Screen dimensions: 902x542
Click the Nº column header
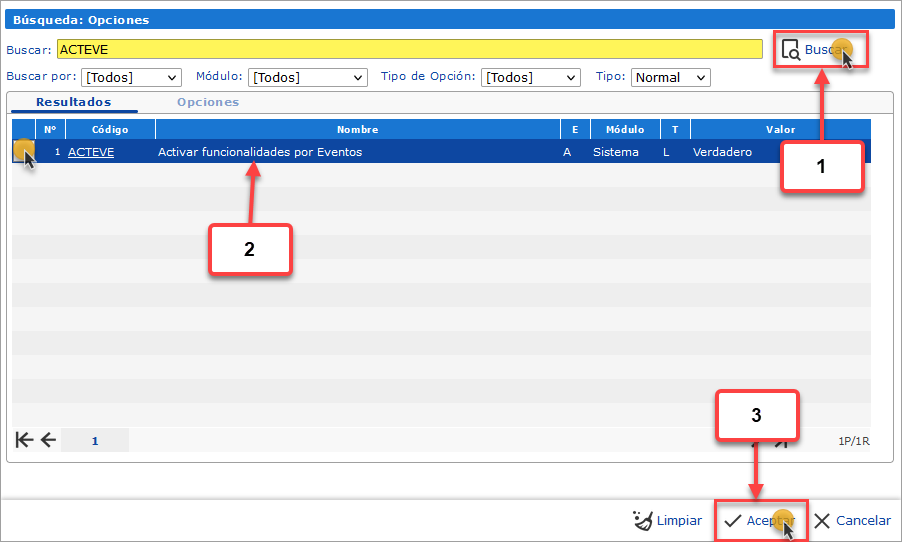pyautogui.click(x=50, y=129)
